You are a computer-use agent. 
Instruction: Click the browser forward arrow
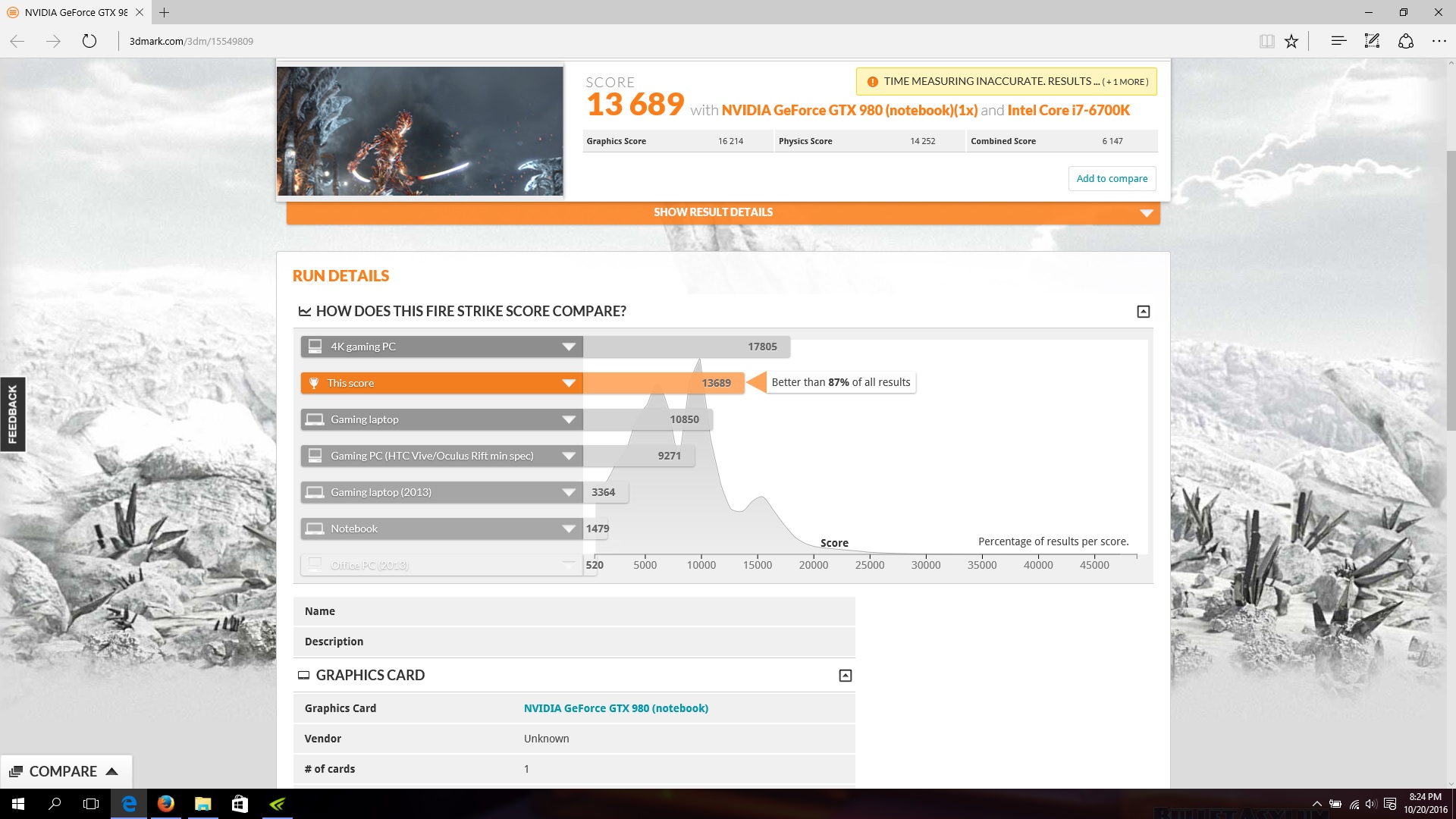pyautogui.click(x=53, y=41)
